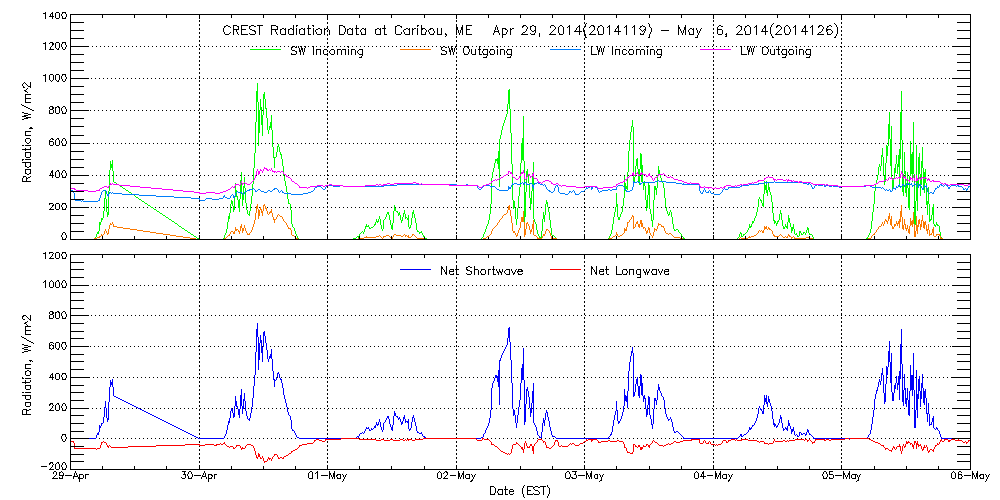Select the 29-Apr date tick label
1000x500 pixels.
tap(72, 477)
